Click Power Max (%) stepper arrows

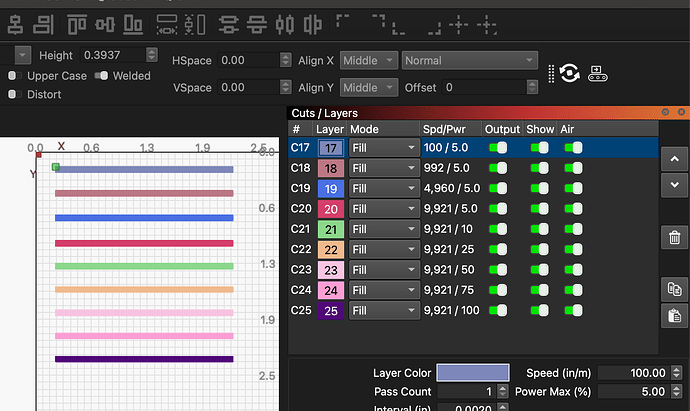tap(676, 391)
